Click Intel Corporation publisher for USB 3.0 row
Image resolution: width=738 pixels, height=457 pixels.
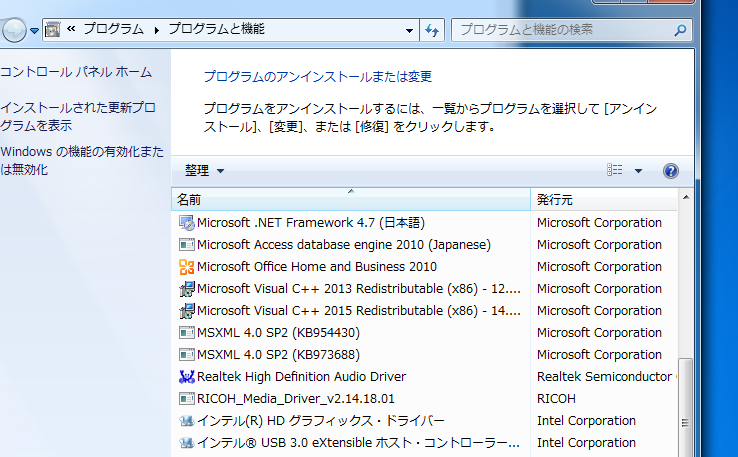pos(586,443)
